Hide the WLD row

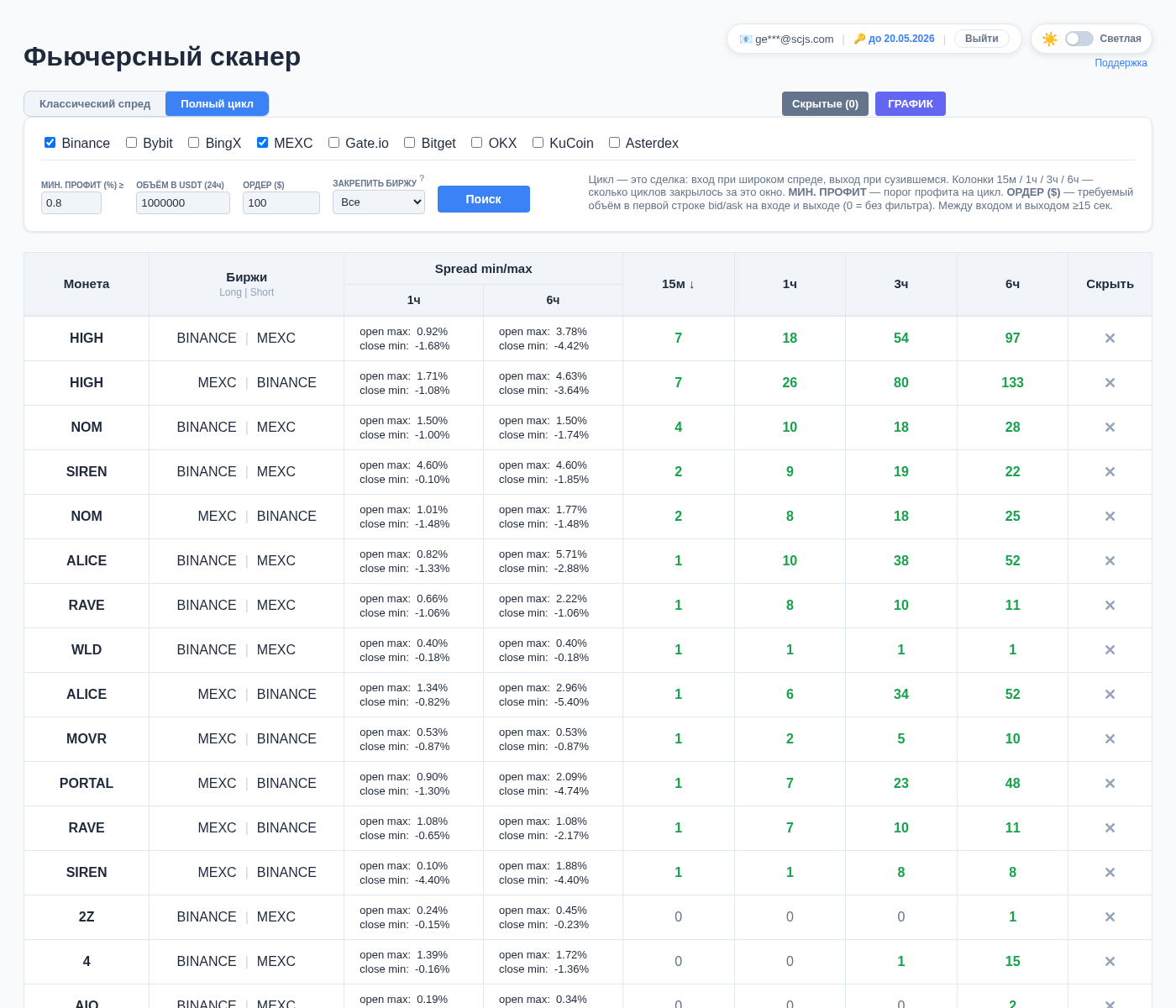tap(1110, 650)
